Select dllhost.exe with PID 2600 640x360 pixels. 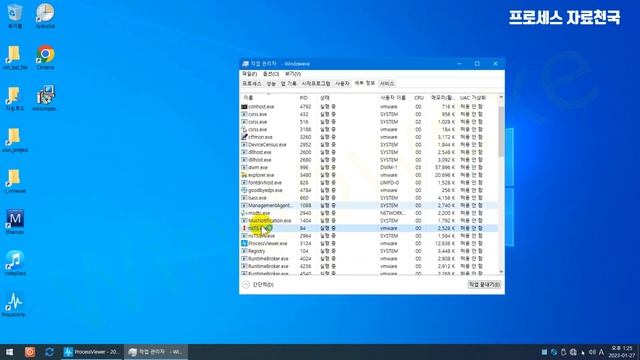click(369, 152)
